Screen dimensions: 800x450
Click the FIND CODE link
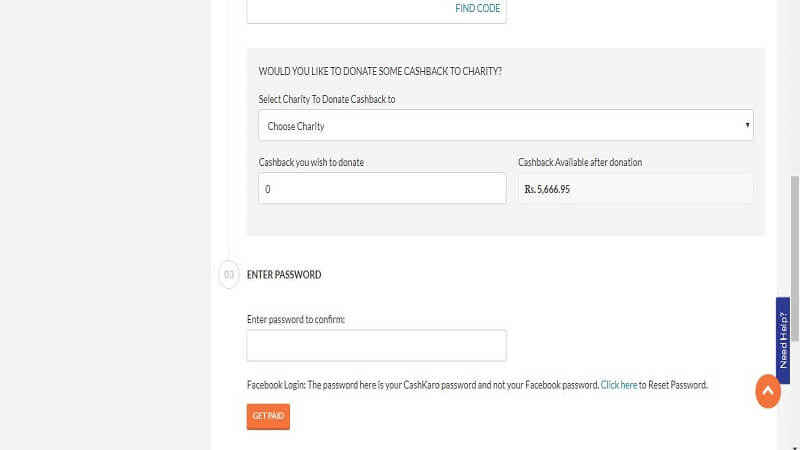[x=477, y=8]
